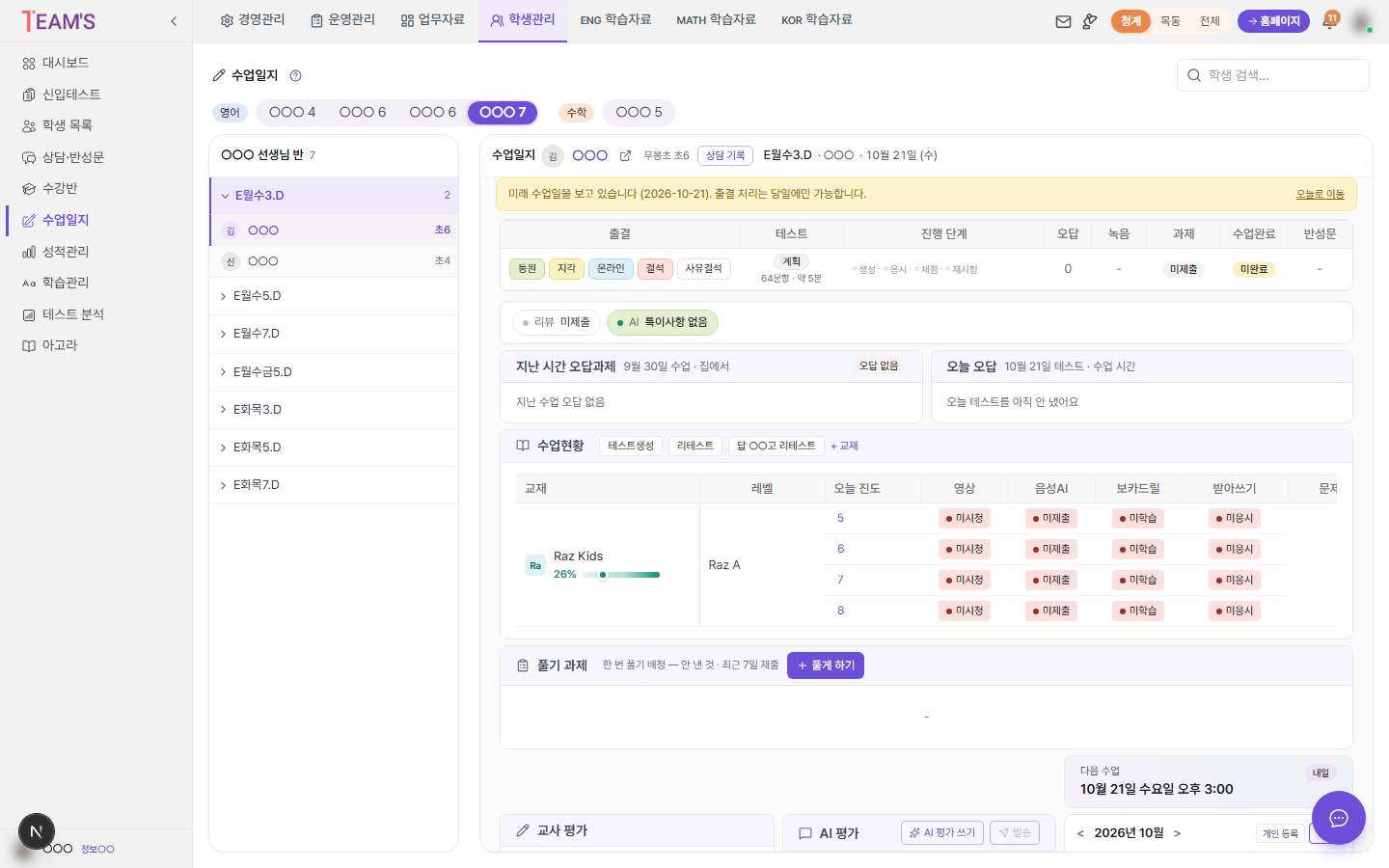1389x868 pixels.
Task: Open the mail envelope icon in top bar
Action: click(1063, 21)
